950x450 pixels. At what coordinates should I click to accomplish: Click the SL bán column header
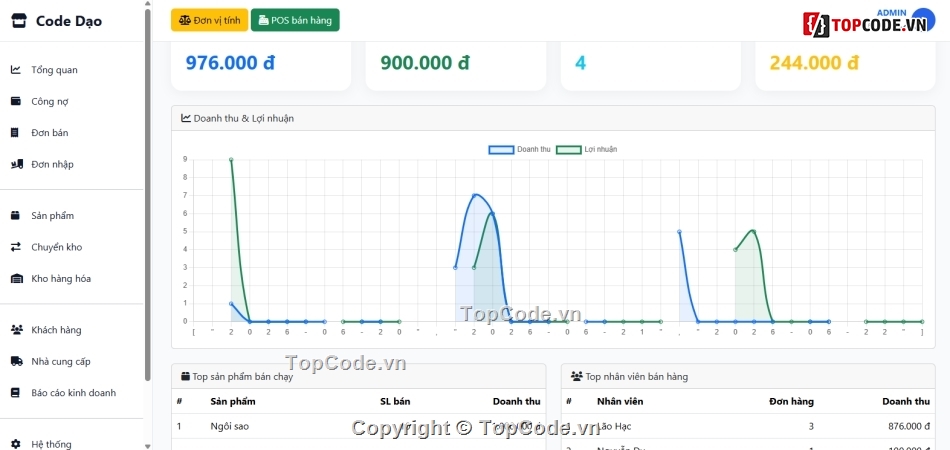pyautogui.click(x=395, y=402)
